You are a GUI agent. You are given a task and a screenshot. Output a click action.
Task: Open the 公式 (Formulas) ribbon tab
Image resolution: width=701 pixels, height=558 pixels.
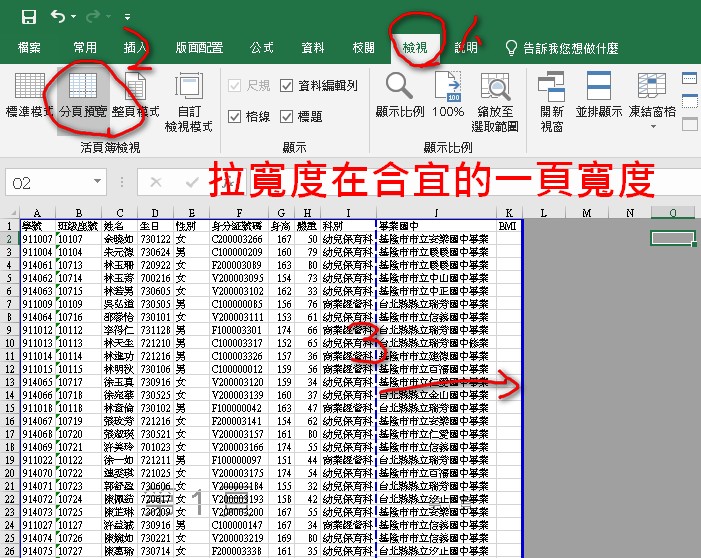pos(262,47)
